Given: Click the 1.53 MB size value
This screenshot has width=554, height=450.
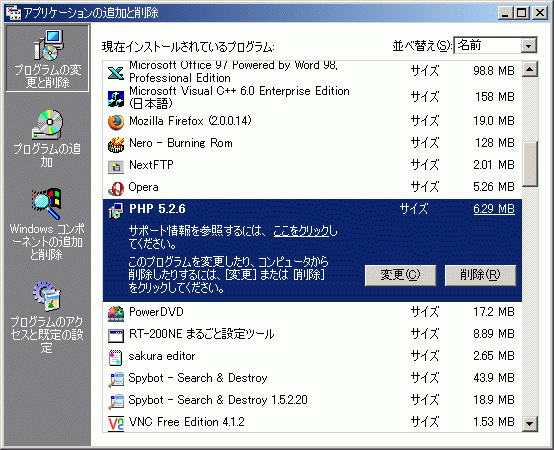Looking at the screenshot, I should [x=494, y=421].
